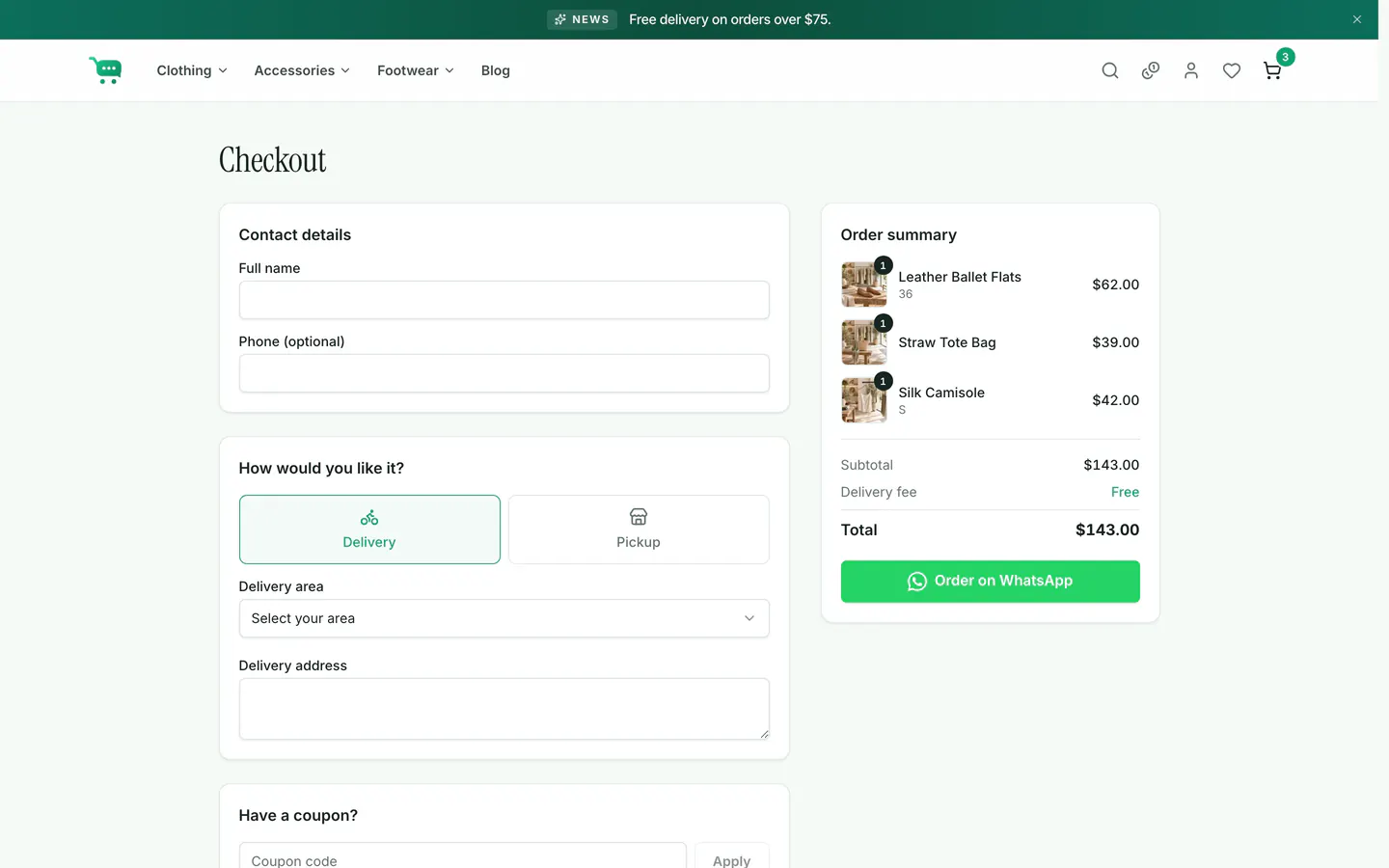Image resolution: width=1389 pixels, height=868 pixels.
Task: Click the free delivery announcement text
Action: [x=730, y=19]
